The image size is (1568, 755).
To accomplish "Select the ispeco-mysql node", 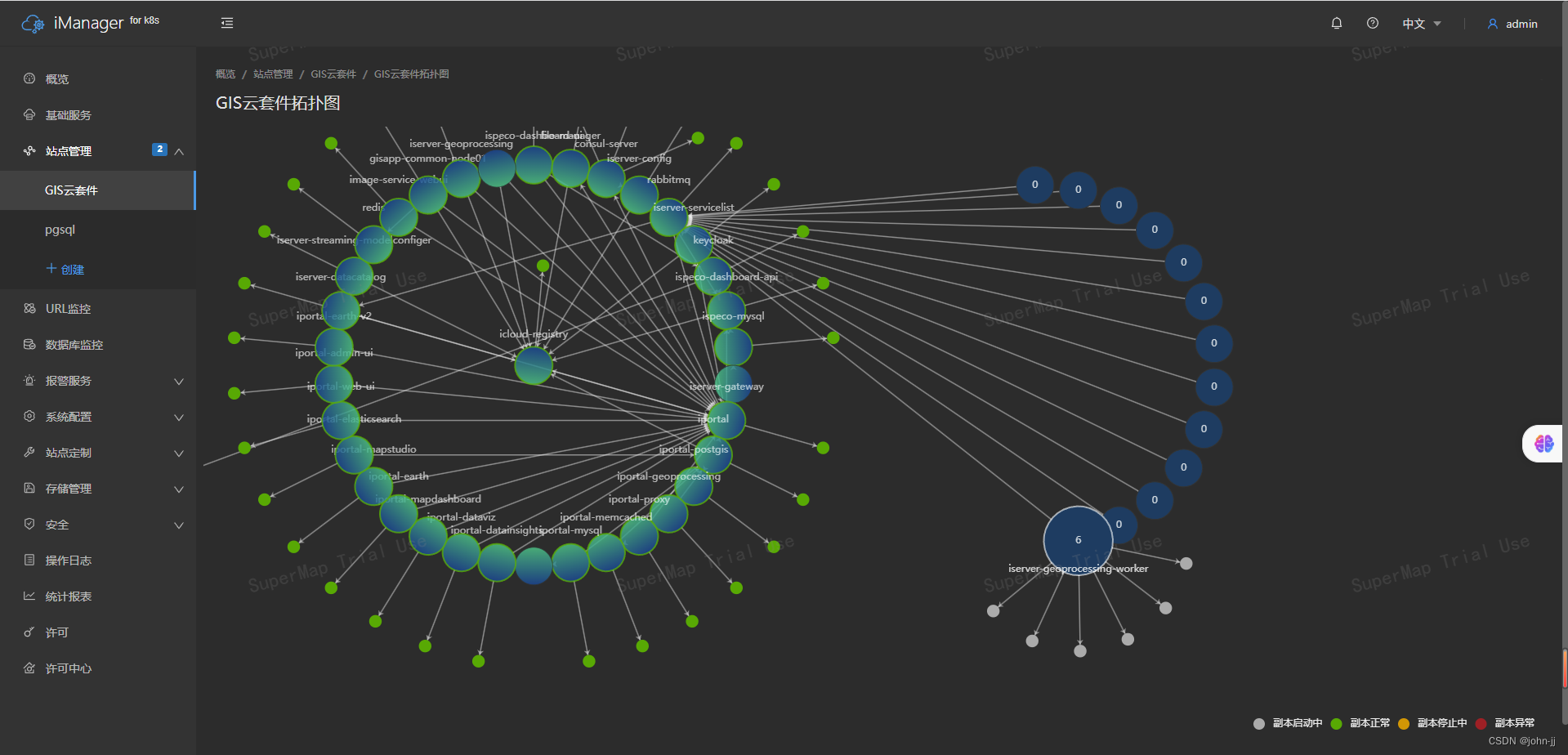I will (x=726, y=311).
